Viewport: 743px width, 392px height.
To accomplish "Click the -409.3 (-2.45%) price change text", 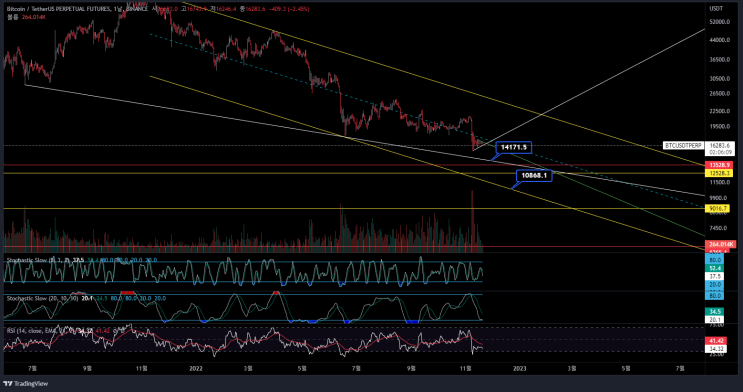I will 289,9.
